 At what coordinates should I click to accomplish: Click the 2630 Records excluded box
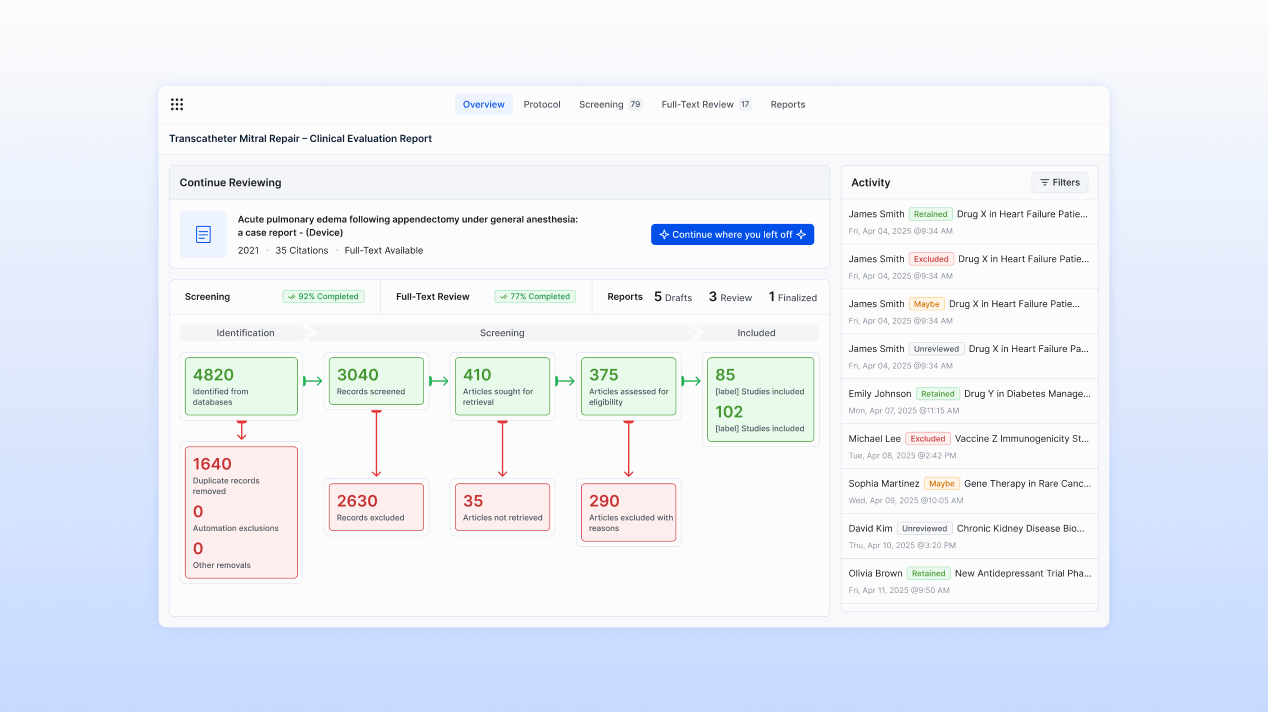click(x=376, y=507)
